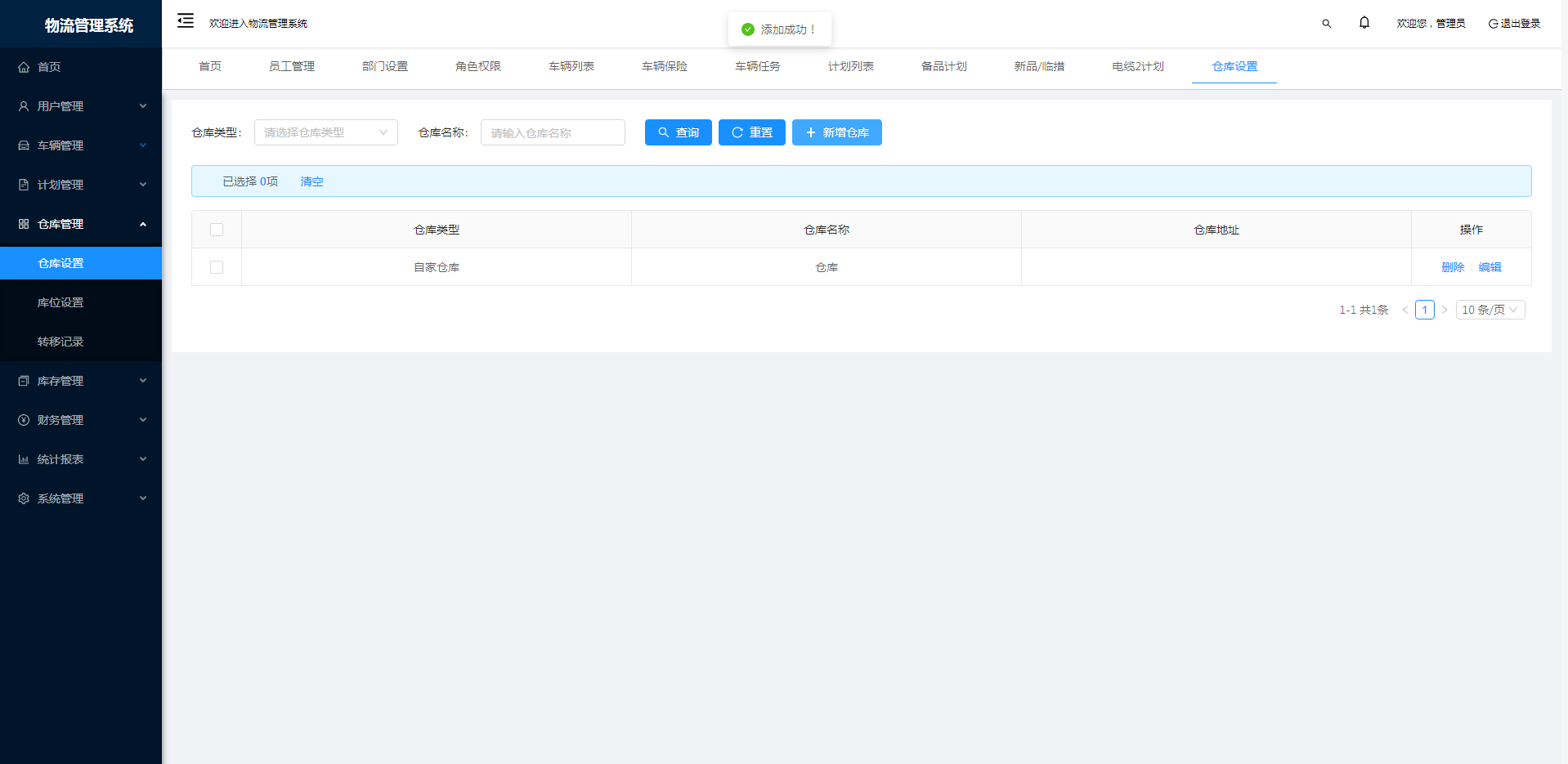This screenshot has width=1568, height=764.
Task: Expand the 系统管理 sidebar menu
Action: point(81,498)
